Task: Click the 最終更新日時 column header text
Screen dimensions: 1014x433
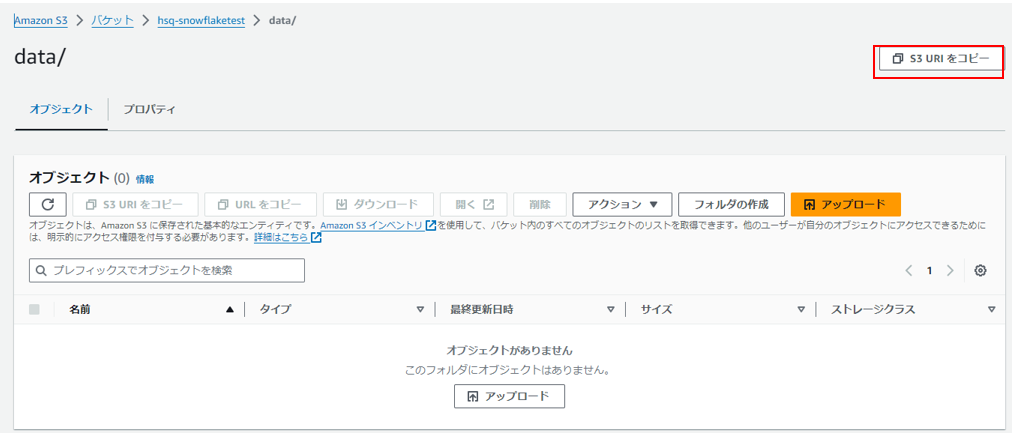Action: point(482,310)
